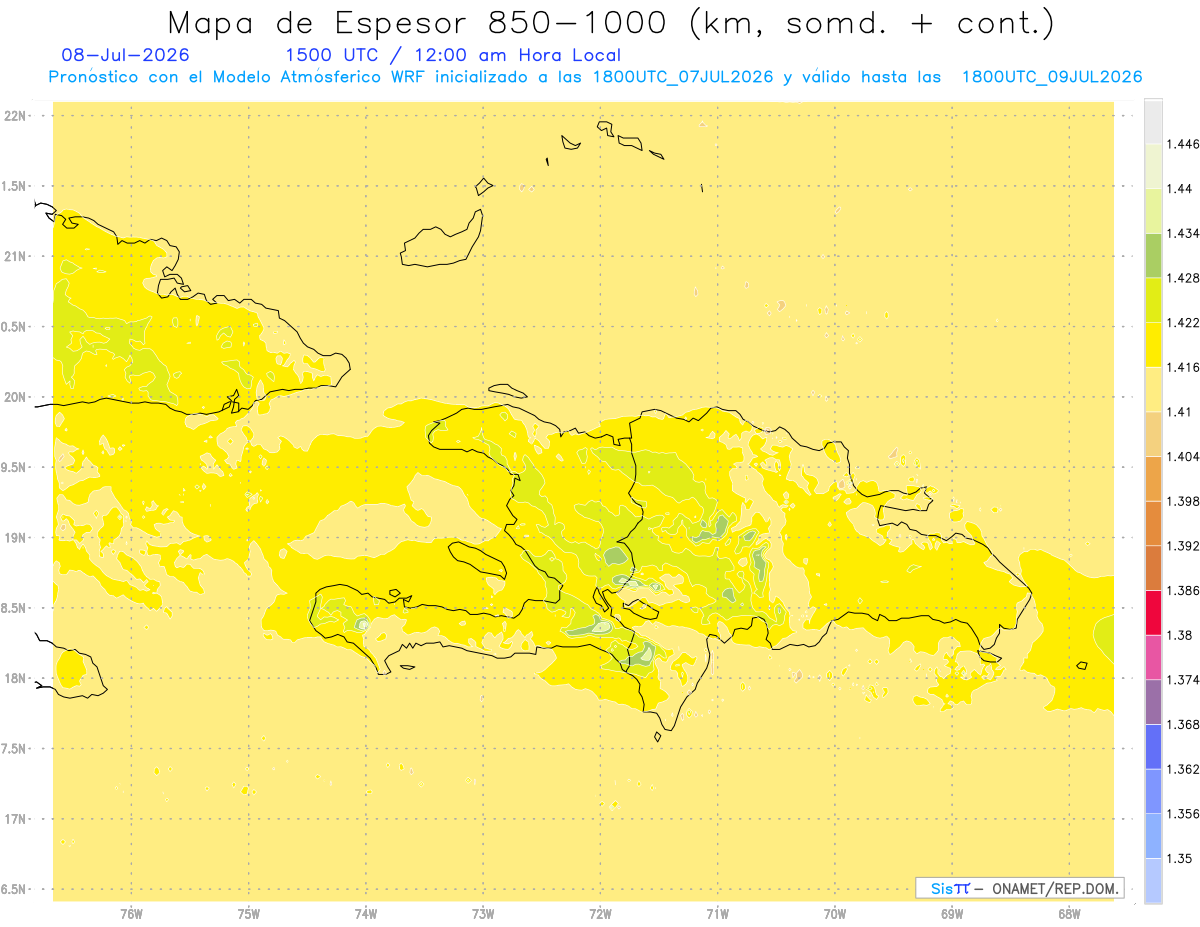Click the colorbar value '1.404'

click(x=1182, y=457)
